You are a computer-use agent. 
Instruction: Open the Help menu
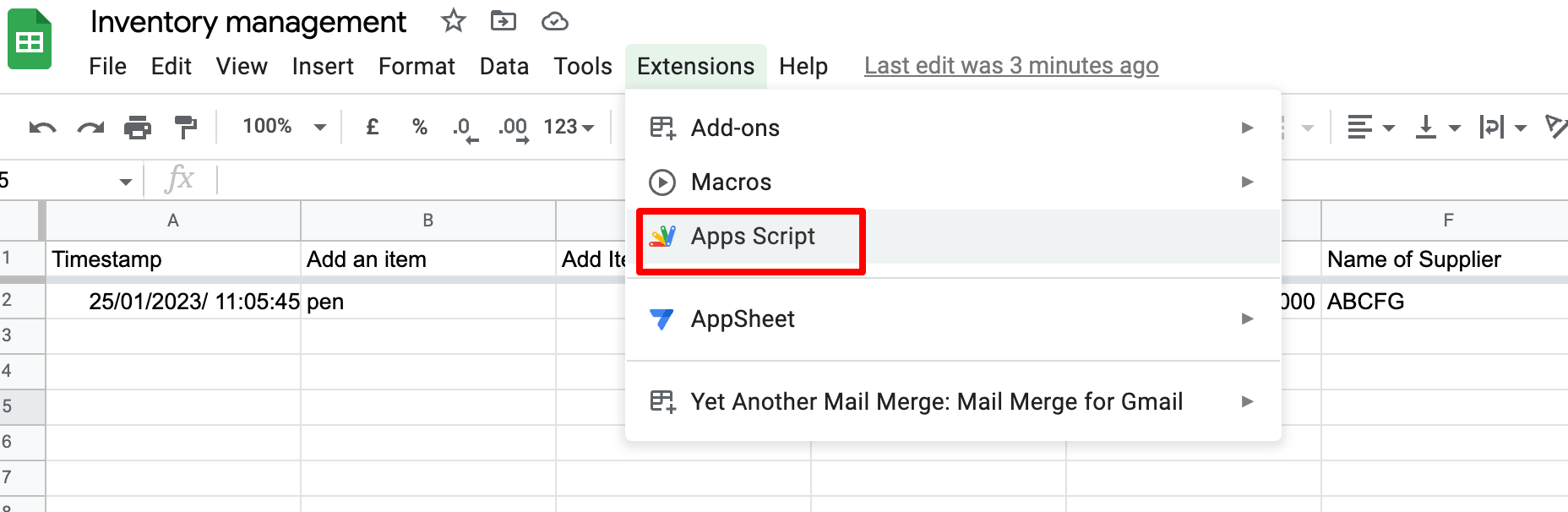click(803, 66)
